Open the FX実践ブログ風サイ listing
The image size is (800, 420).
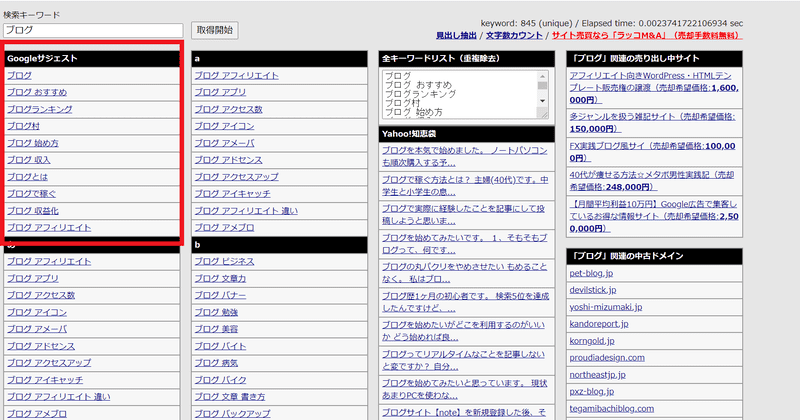click(653, 152)
